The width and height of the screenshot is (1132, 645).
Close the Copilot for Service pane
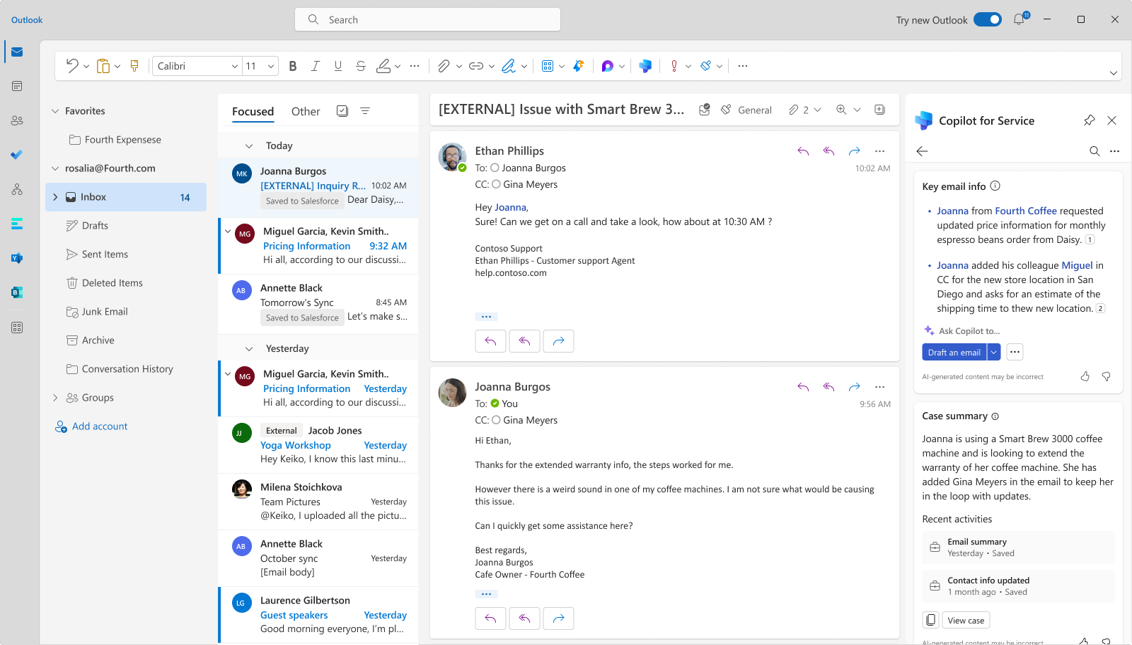tap(1112, 121)
